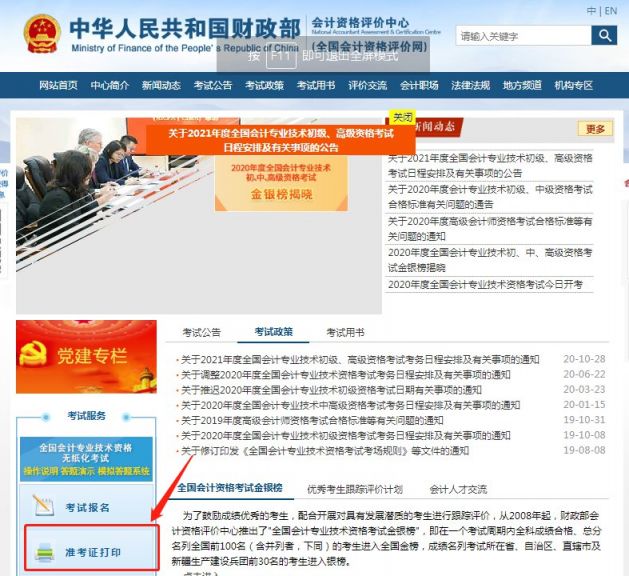Open 考试公告 in the blue navigation bar

[213, 85]
